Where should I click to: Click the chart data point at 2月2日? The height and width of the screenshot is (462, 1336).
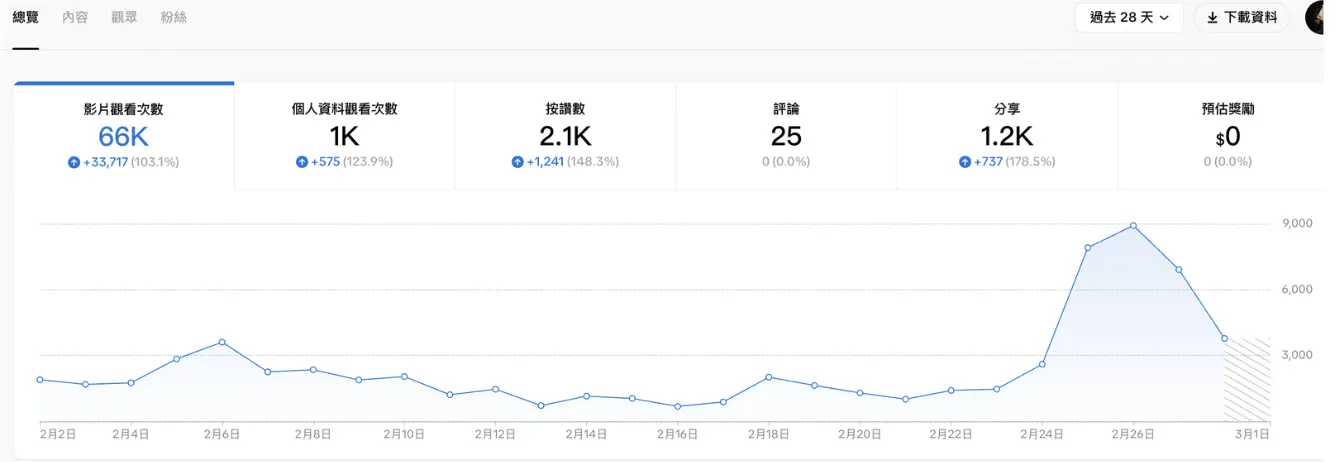point(40,380)
